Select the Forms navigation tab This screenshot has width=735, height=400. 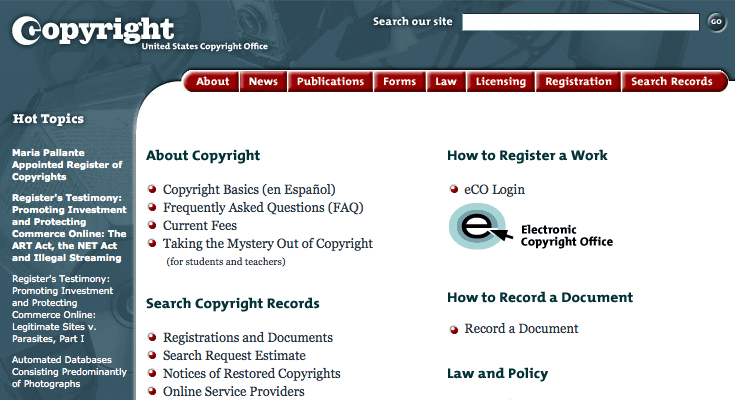(x=399, y=82)
